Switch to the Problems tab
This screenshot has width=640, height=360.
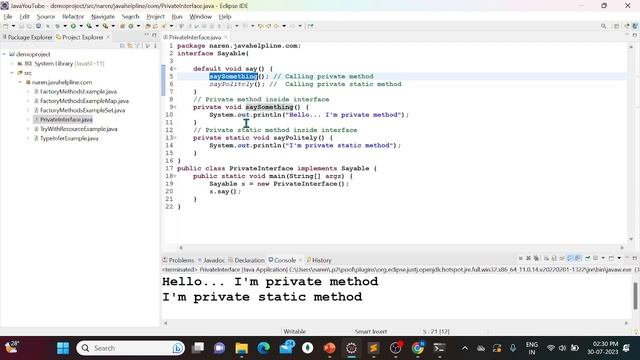click(x=178, y=260)
